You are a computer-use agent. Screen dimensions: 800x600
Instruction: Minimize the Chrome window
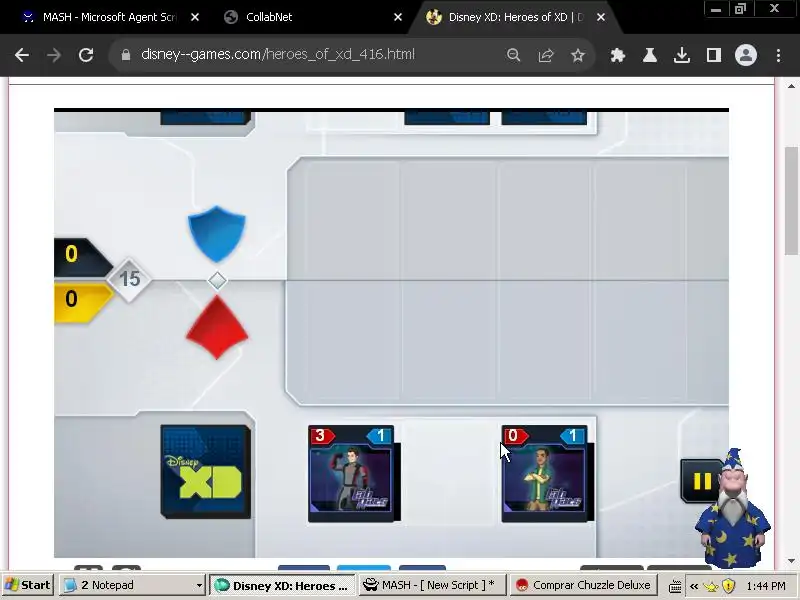(x=716, y=9)
